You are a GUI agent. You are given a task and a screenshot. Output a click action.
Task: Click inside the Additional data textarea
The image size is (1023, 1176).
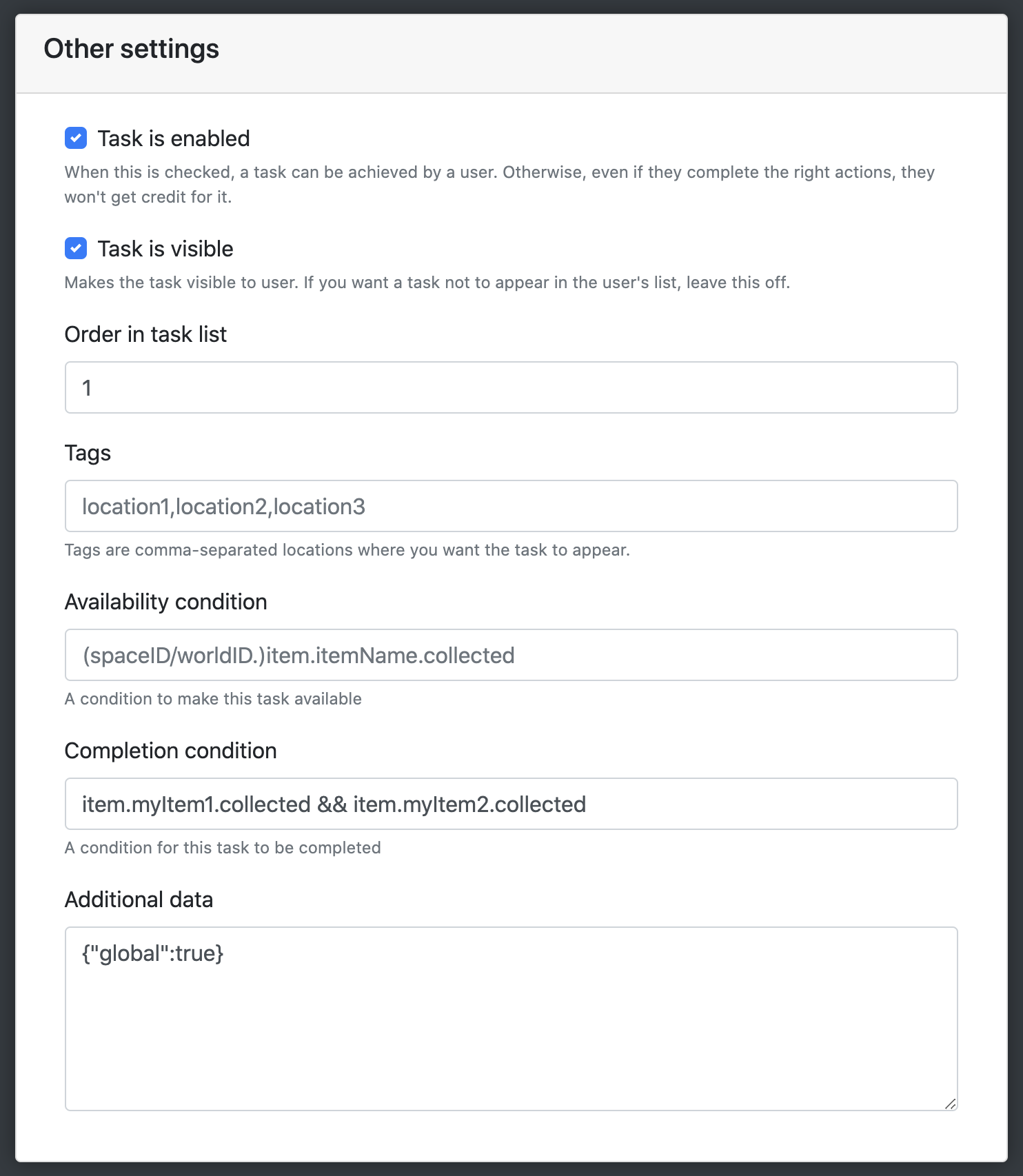511,1019
